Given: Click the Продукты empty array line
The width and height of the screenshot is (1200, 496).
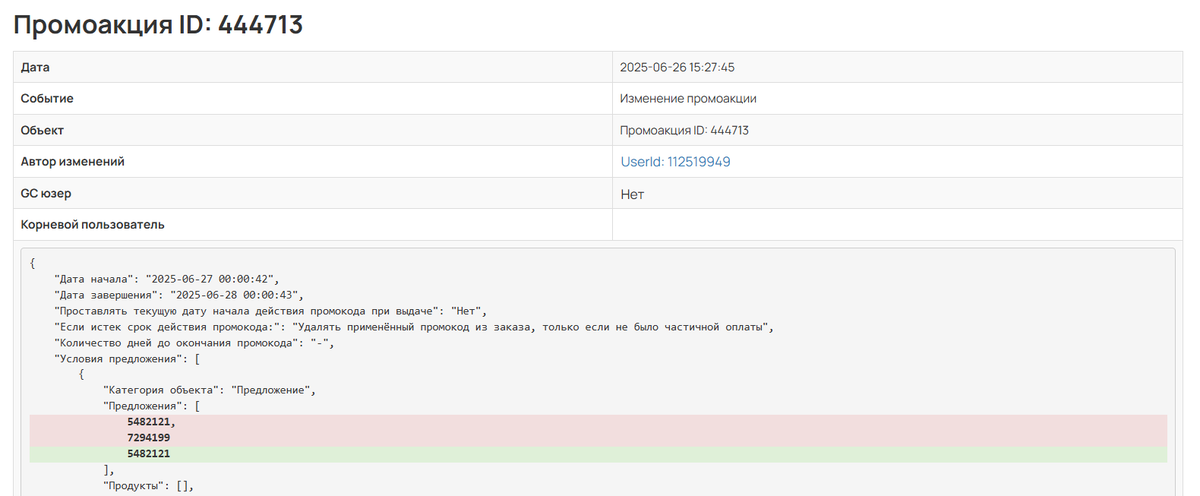Looking at the screenshot, I should [147, 487].
